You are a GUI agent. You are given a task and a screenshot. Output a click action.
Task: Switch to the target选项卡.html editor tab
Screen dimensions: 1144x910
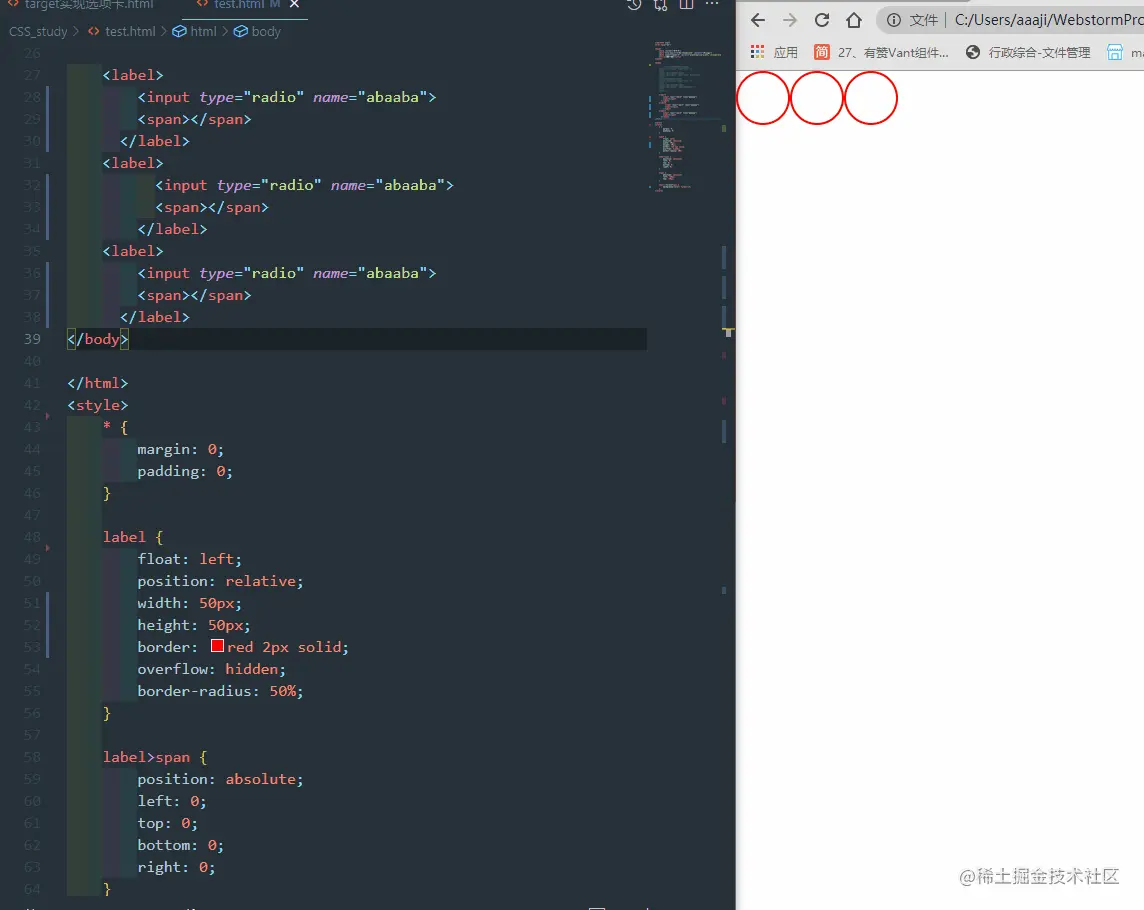pyautogui.click(x=80, y=4)
